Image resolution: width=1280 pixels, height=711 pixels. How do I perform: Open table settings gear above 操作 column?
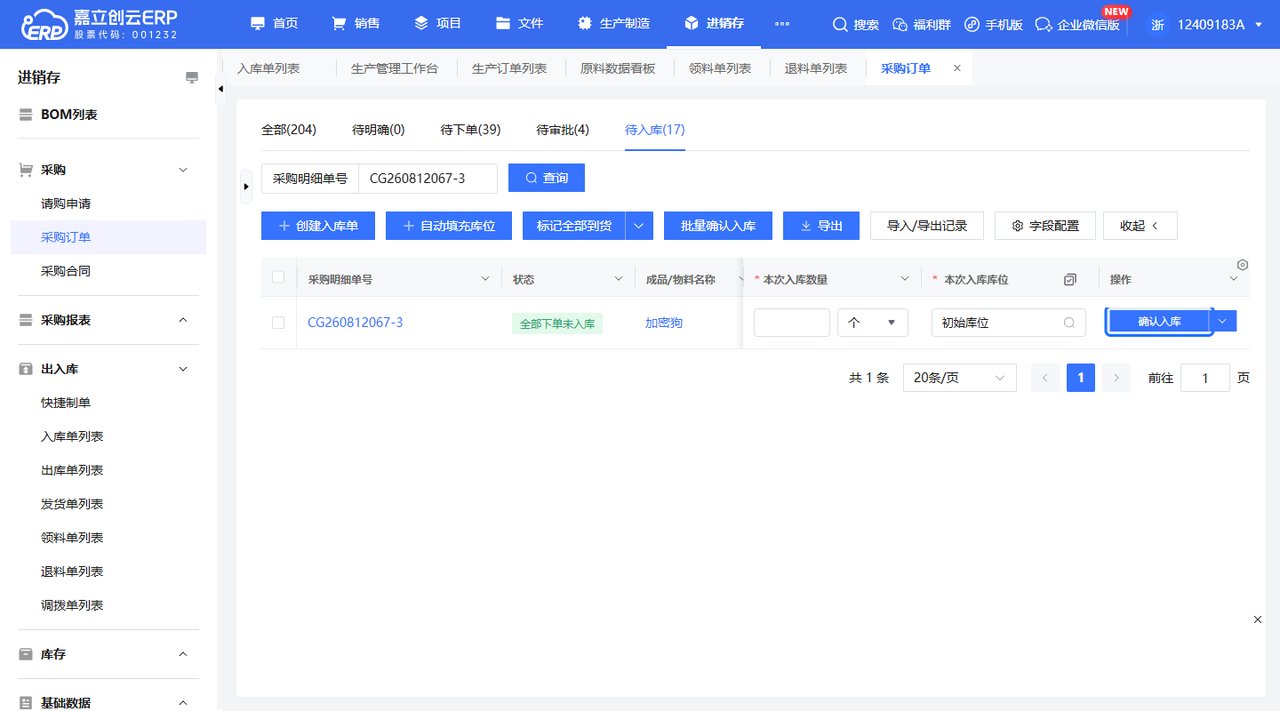(1243, 264)
